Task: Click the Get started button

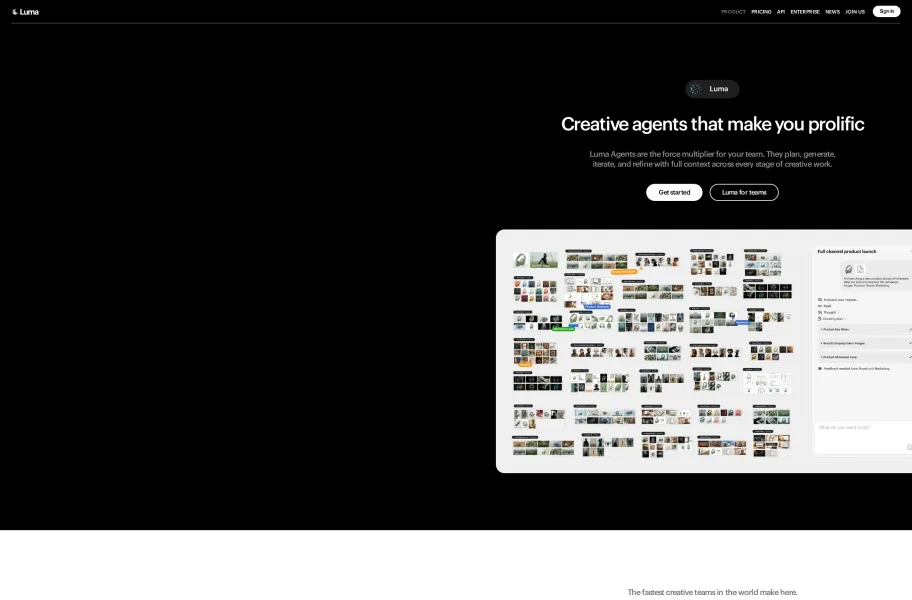Action: [x=674, y=192]
